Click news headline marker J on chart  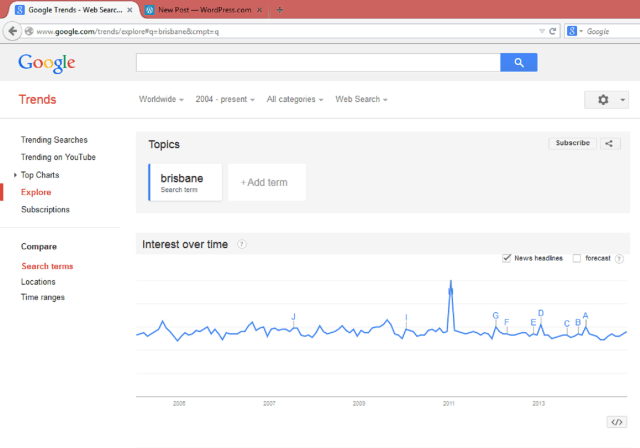coord(293,317)
